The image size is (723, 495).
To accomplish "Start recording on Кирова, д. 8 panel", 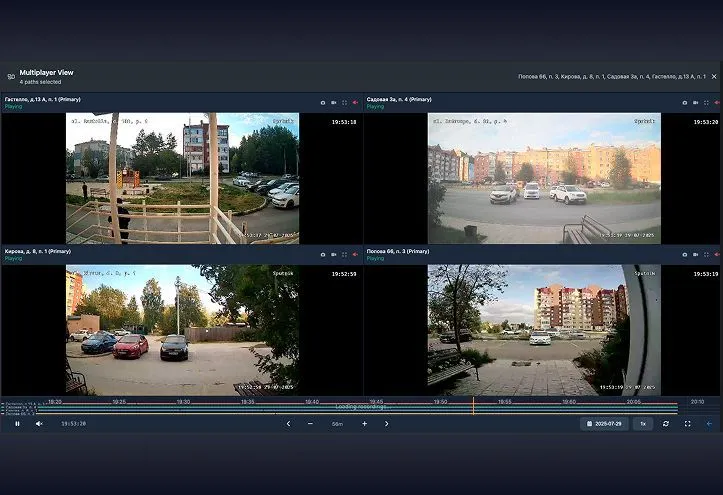I will 334,254.
